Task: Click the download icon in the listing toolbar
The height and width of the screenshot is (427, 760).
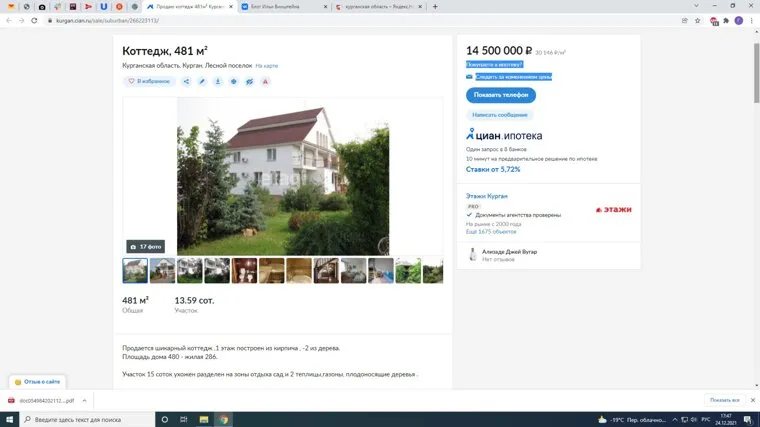Action: [218, 81]
